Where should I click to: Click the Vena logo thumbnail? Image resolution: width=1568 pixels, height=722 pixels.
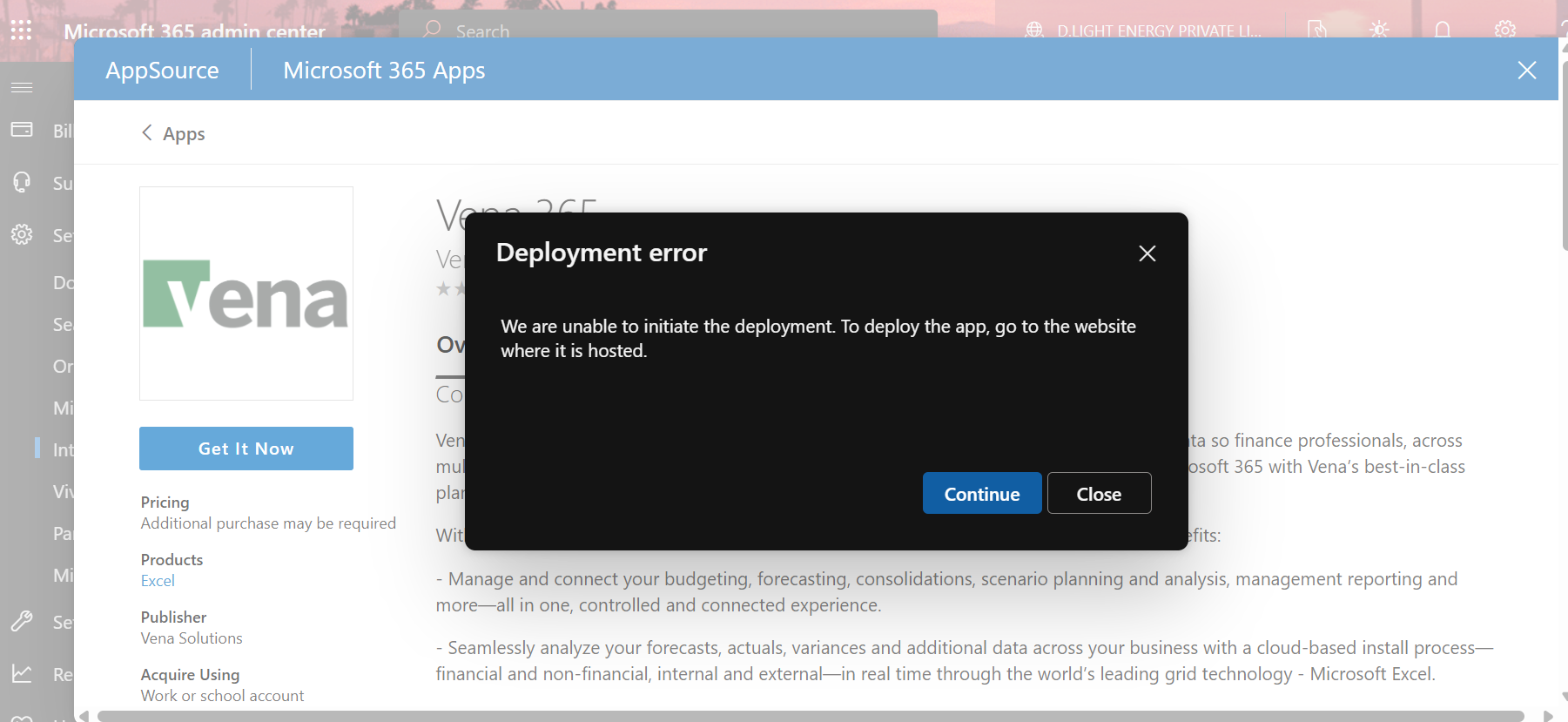click(x=246, y=294)
